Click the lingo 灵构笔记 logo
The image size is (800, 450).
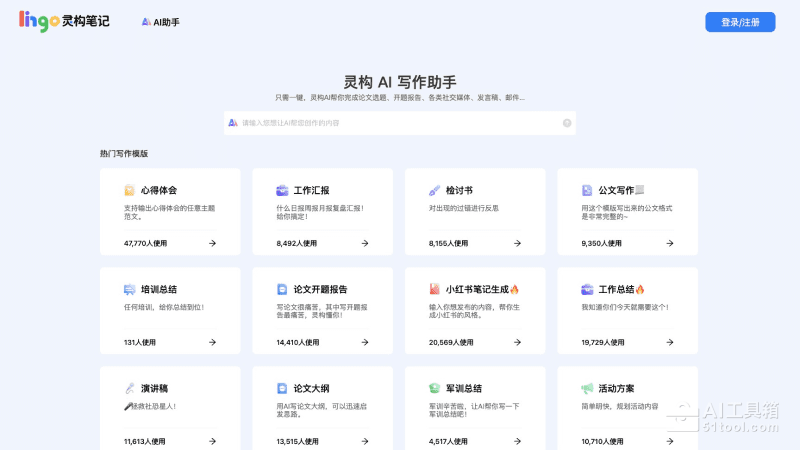point(64,21)
